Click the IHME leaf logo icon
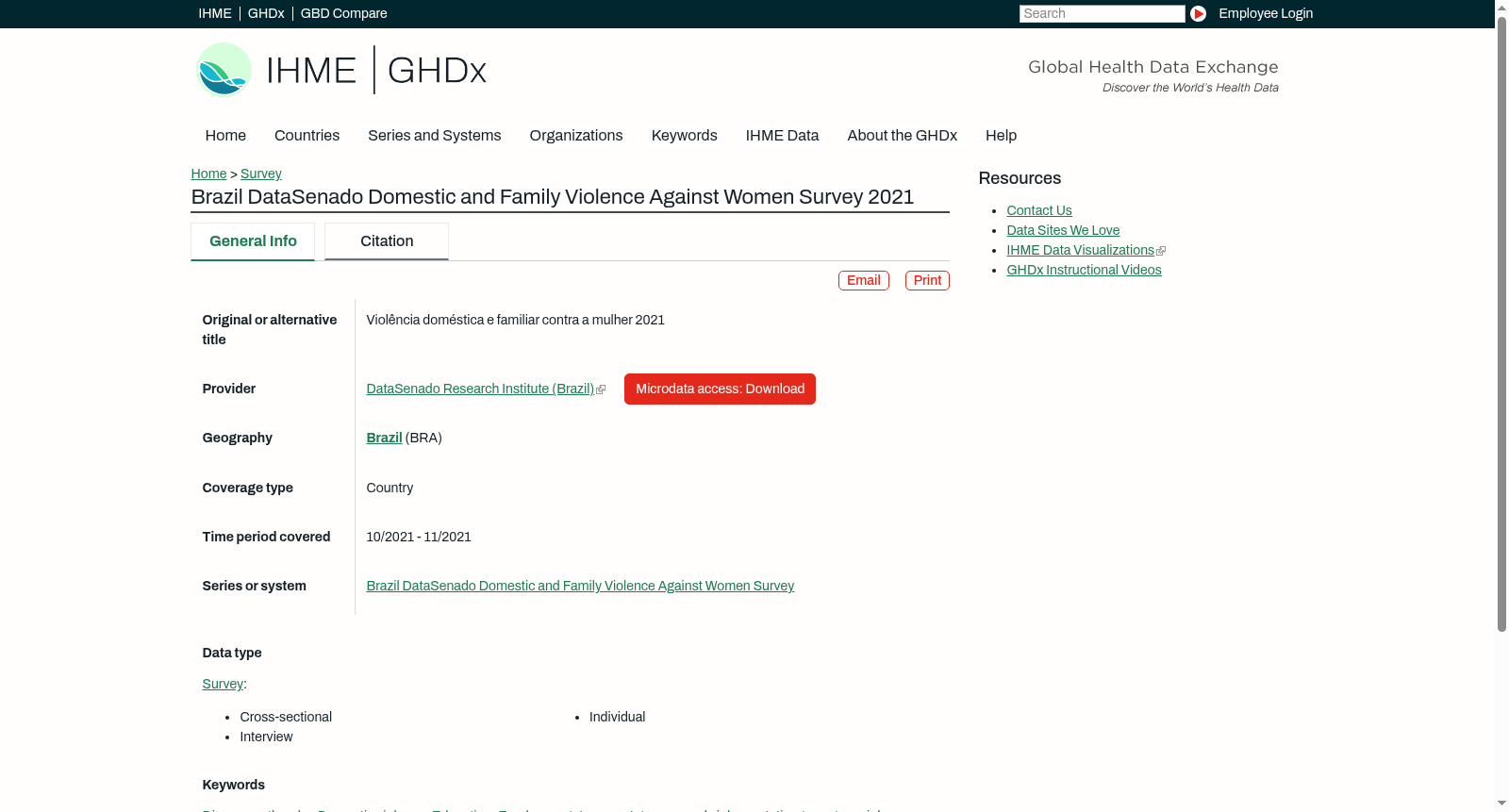This screenshot has width=1509, height=812. point(224,70)
